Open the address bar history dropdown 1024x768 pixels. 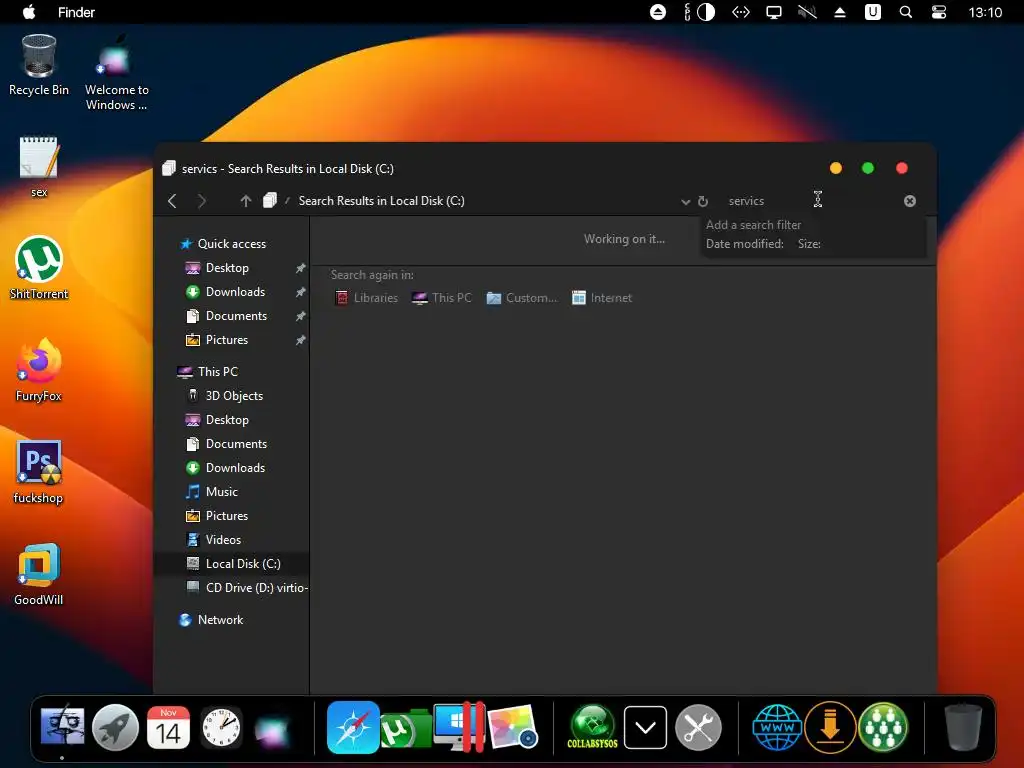pyautogui.click(x=685, y=201)
